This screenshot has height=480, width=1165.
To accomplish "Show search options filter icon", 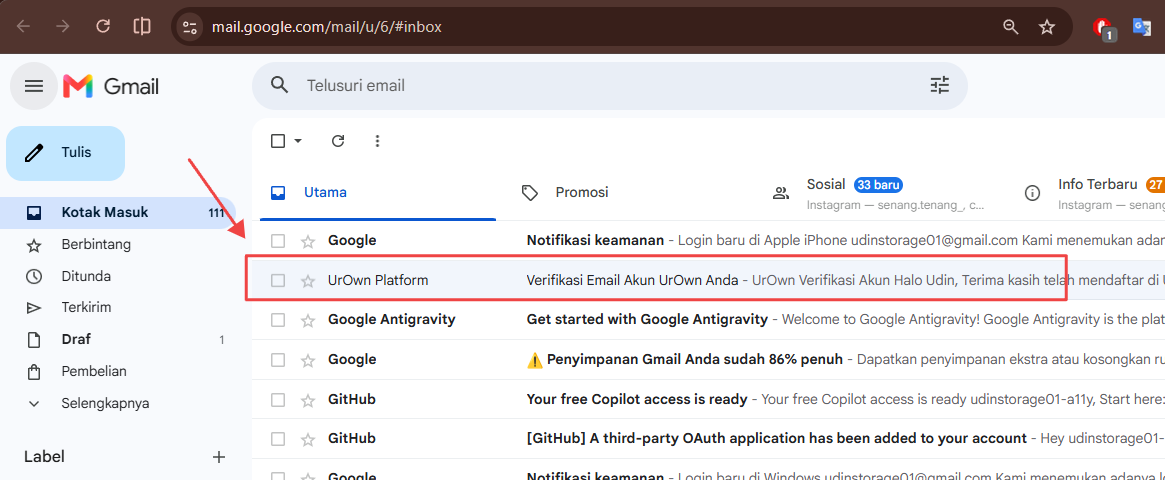I will (x=940, y=85).
